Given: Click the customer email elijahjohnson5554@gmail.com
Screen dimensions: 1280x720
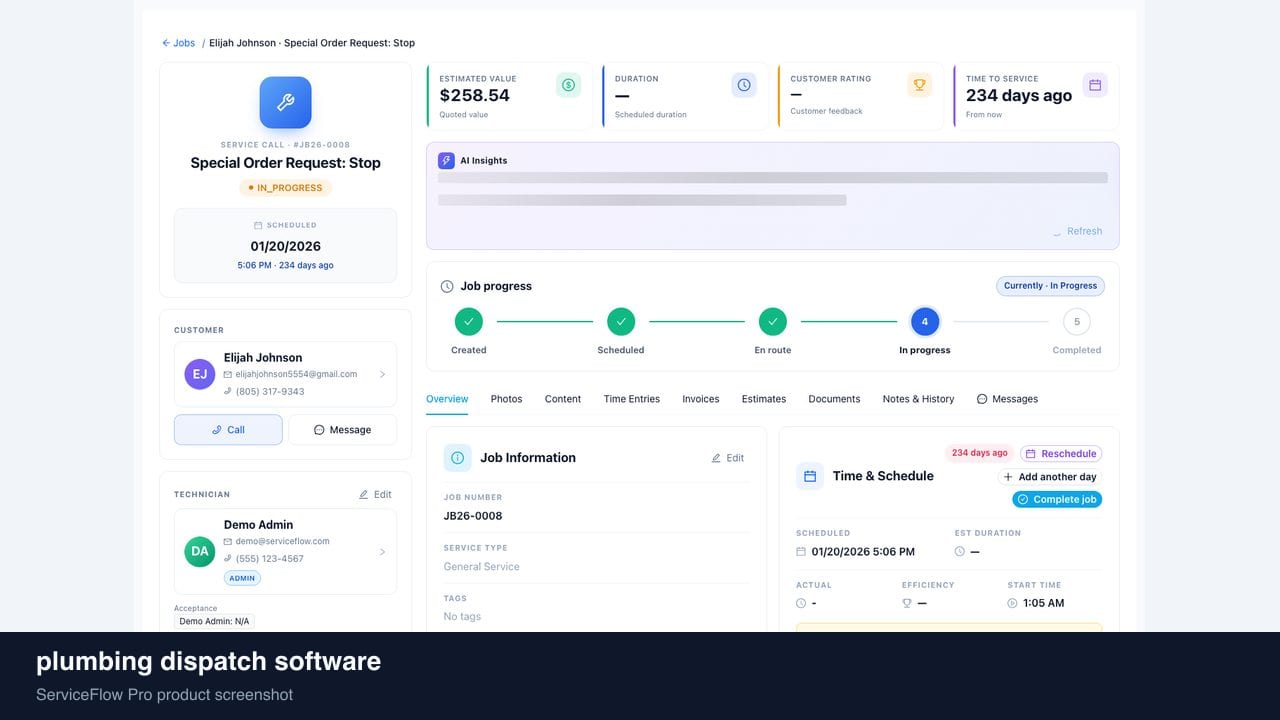Looking at the screenshot, I should [x=296, y=374].
